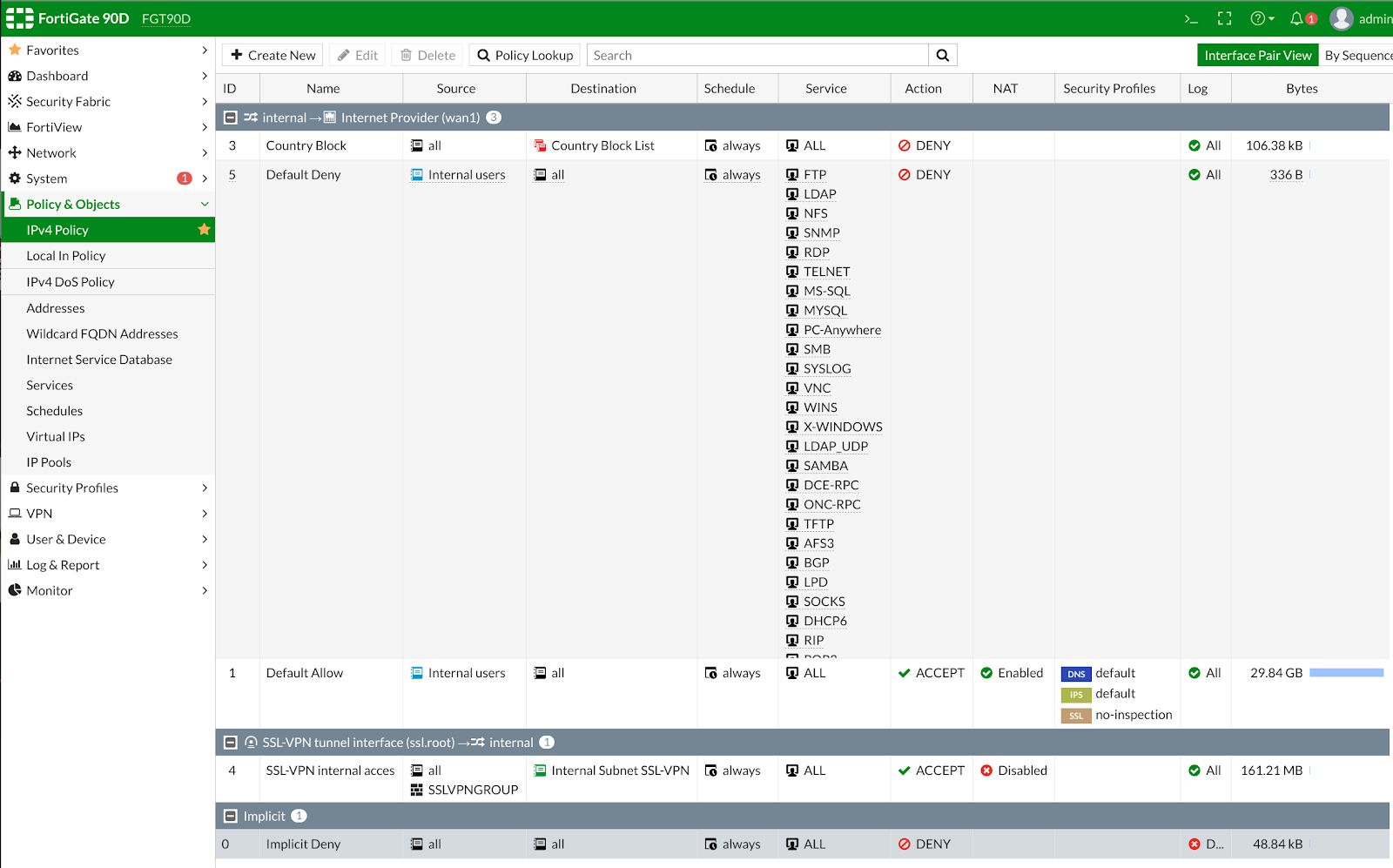The height and width of the screenshot is (868, 1393).
Task: Click the NAT Disabled red icon
Action: (986, 770)
